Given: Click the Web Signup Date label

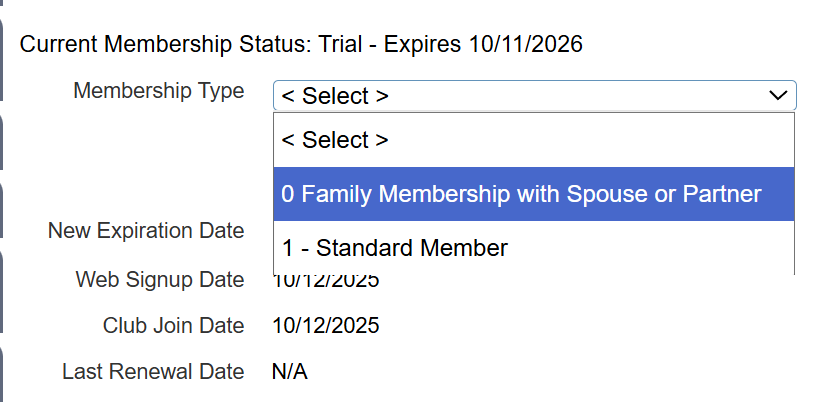Looking at the screenshot, I should coord(160,279).
